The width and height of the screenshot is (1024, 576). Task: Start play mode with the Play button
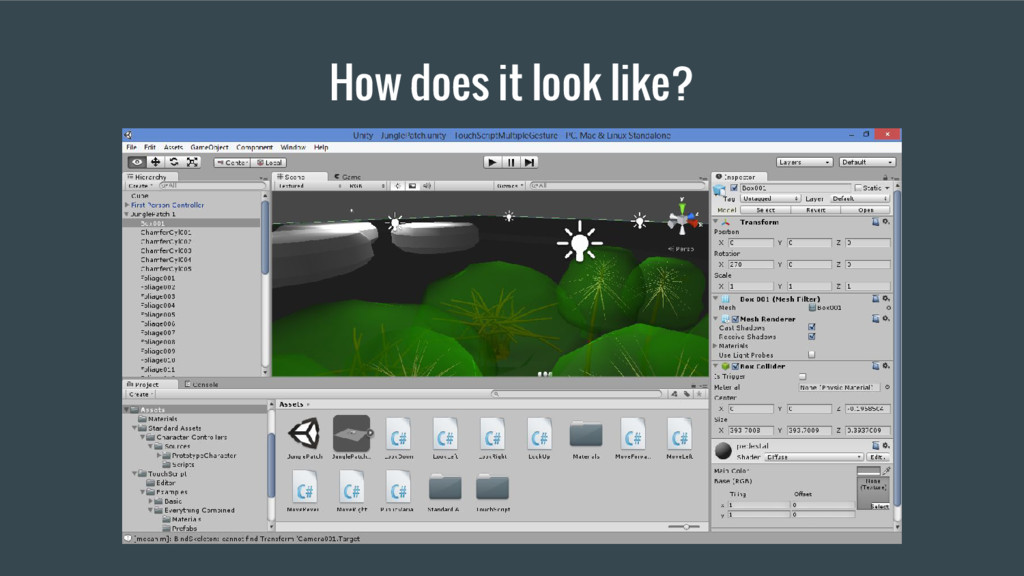click(492, 162)
